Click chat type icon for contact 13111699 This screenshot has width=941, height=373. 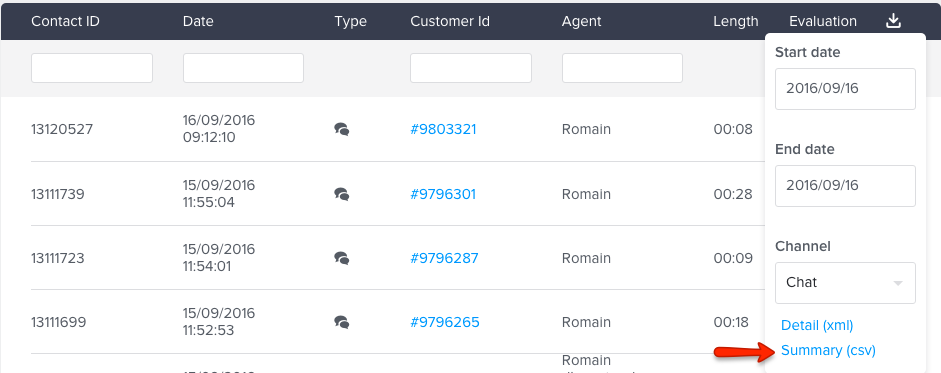(x=341, y=322)
